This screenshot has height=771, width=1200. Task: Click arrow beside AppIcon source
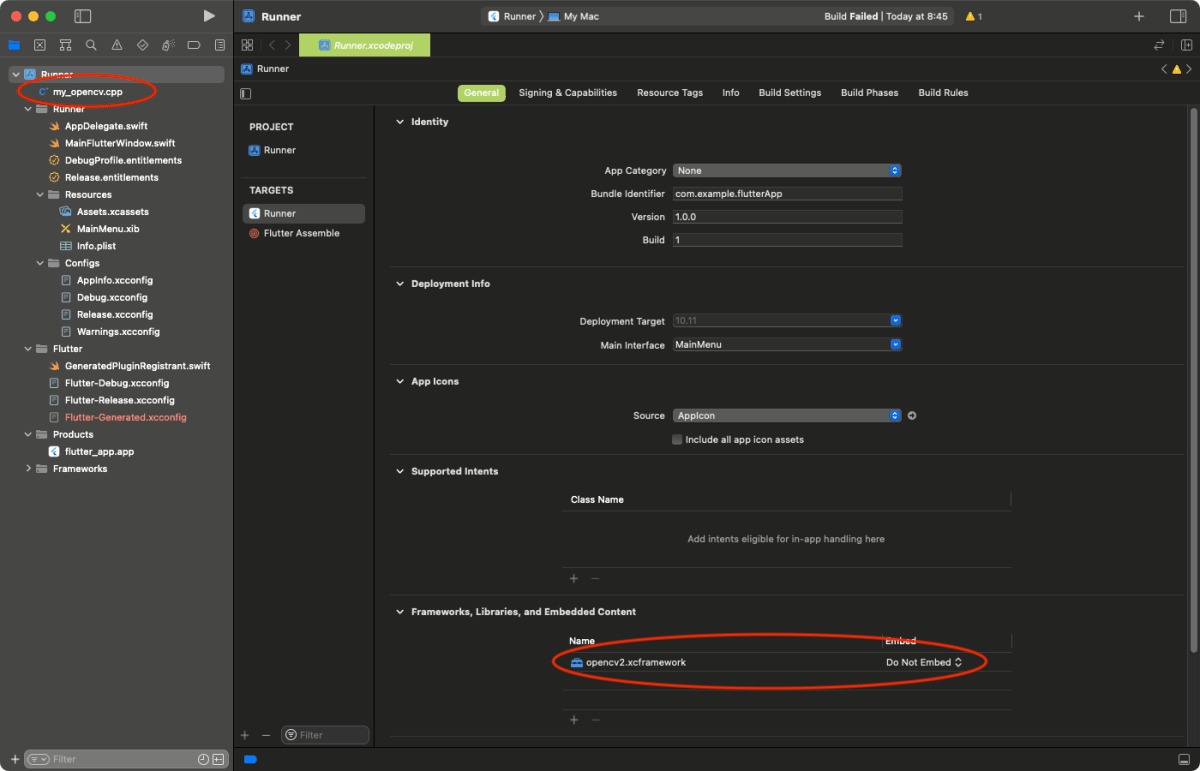(912, 416)
